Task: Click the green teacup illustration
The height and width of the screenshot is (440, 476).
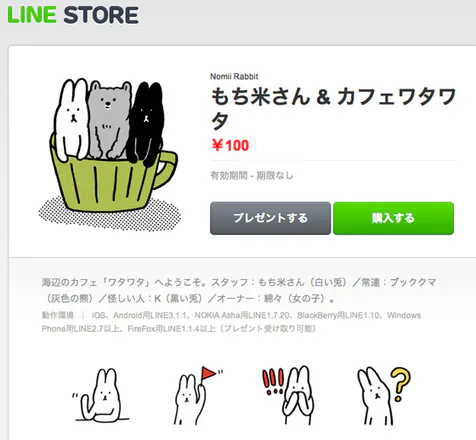Action: (112, 182)
